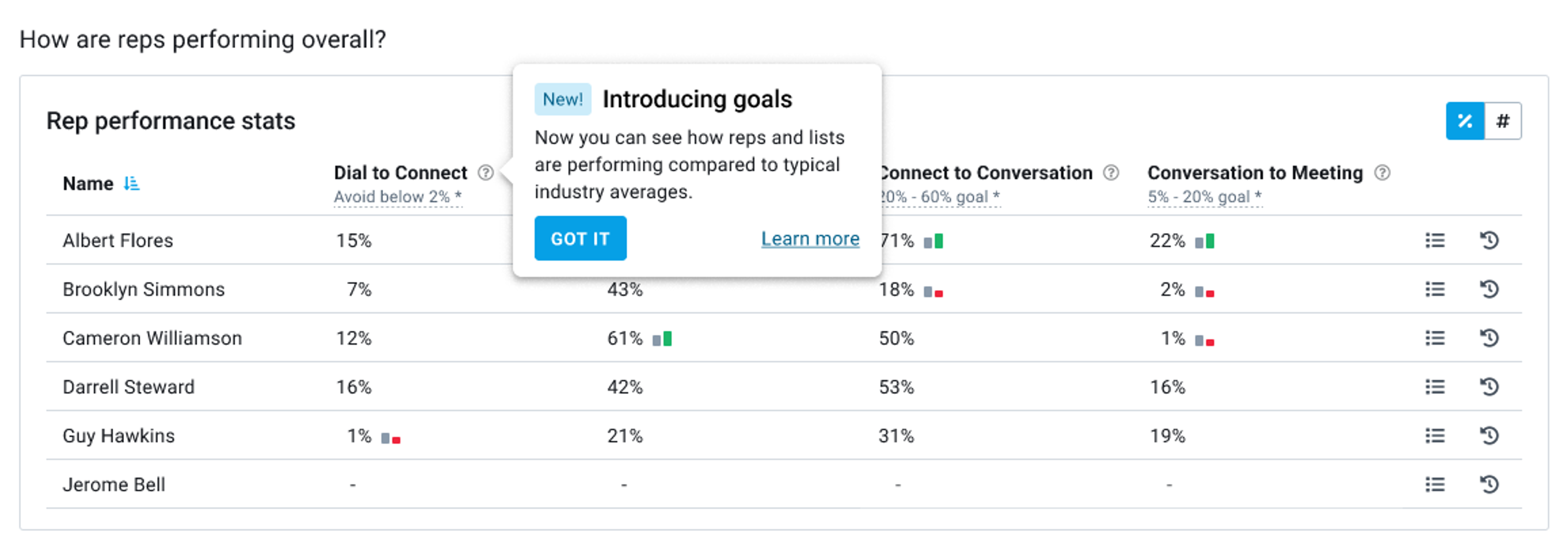The height and width of the screenshot is (552, 1568).
Task: Click the 5% - 20% goal label
Action: [1204, 197]
